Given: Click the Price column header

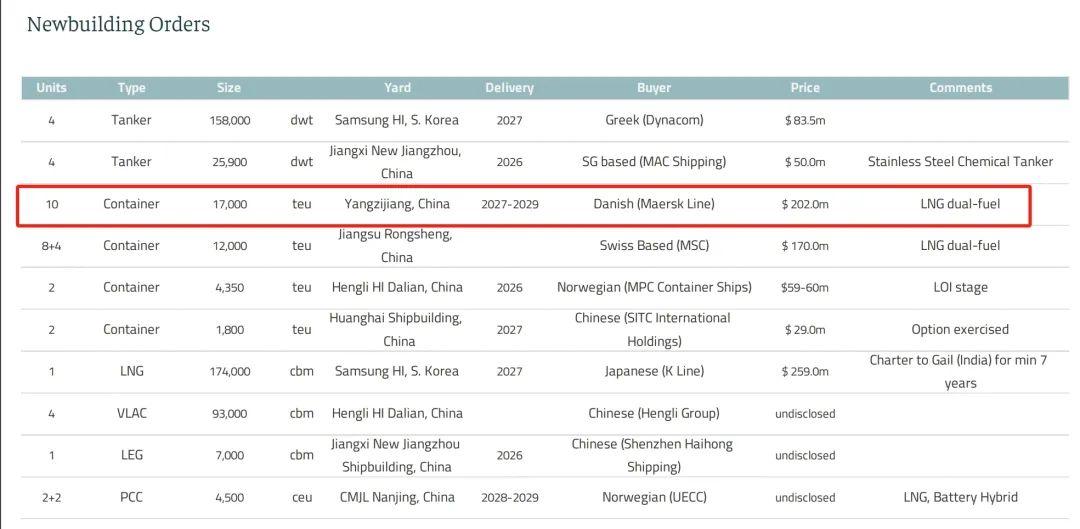Looking at the screenshot, I should click(x=805, y=88).
